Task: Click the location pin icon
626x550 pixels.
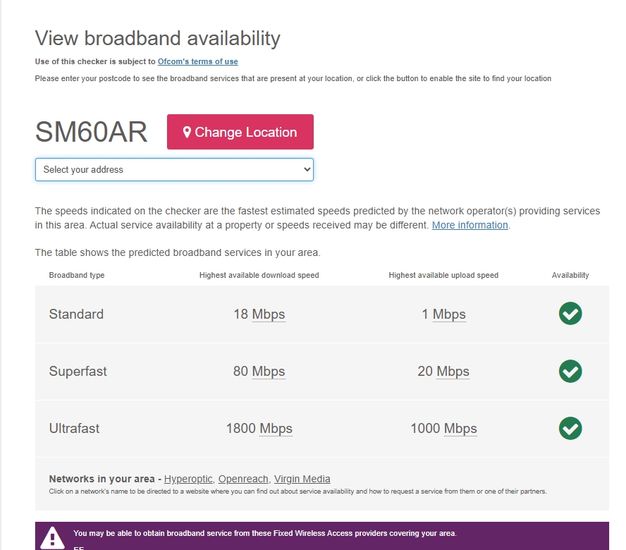Action: click(x=187, y=132)
